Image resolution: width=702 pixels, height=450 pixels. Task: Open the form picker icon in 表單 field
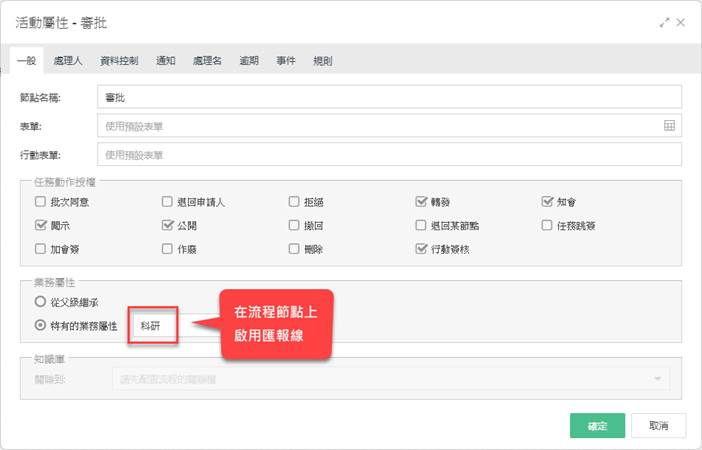pyautogui.click(x=669, y=126)
